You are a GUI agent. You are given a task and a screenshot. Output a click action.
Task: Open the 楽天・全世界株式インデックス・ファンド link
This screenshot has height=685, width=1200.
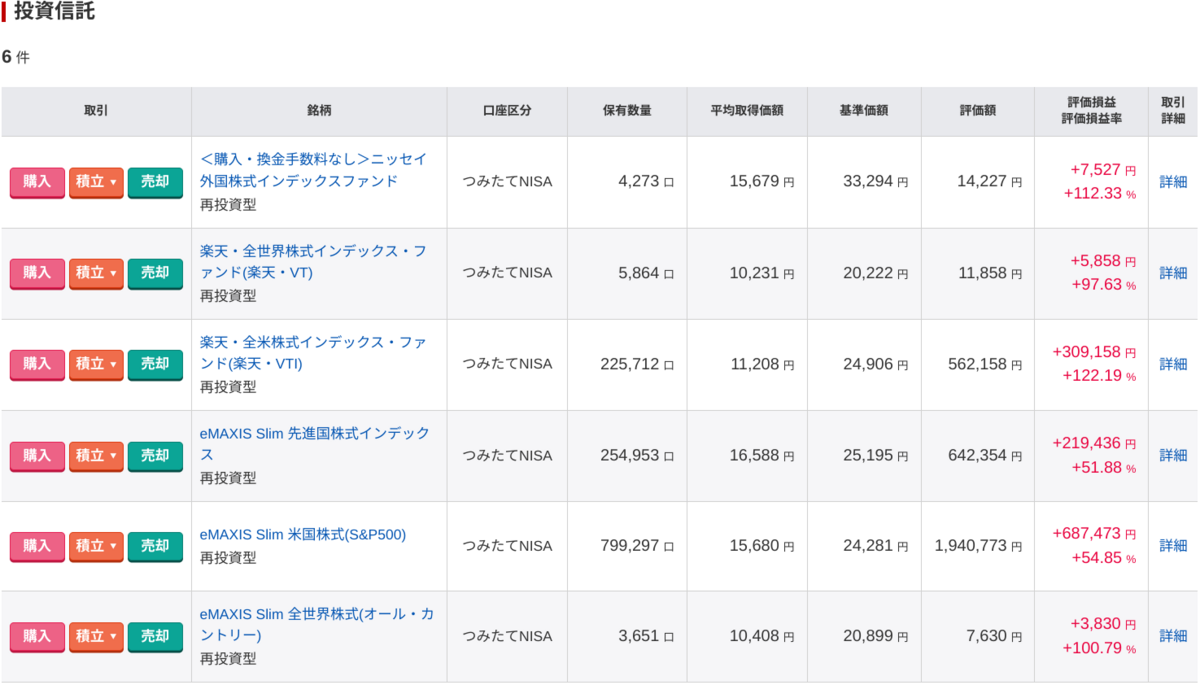314,261
